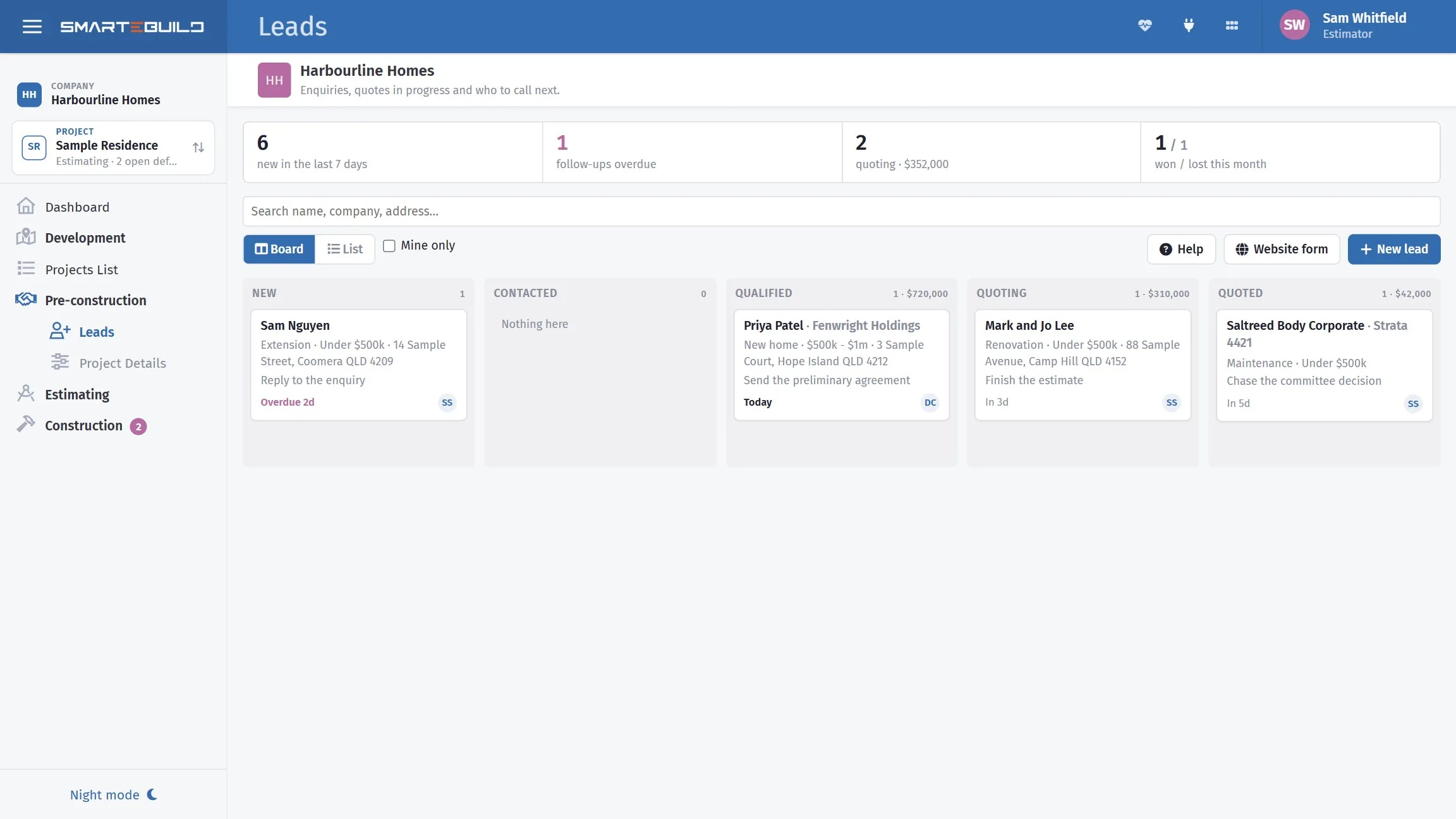Click the night mode moon icon
Image resolution: width=1456 pixels, height=819 pixels.
(152, 794)
